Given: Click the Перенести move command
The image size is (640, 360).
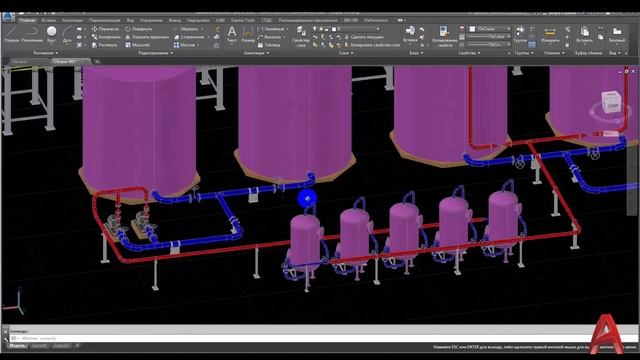Looking at the screenshot, I should pyautogui.click(x=105, y=29).
